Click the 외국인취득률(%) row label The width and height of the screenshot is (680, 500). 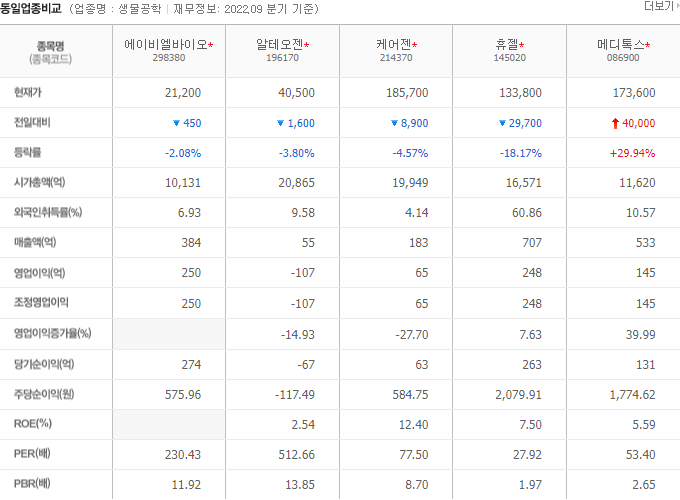[48, 212]
